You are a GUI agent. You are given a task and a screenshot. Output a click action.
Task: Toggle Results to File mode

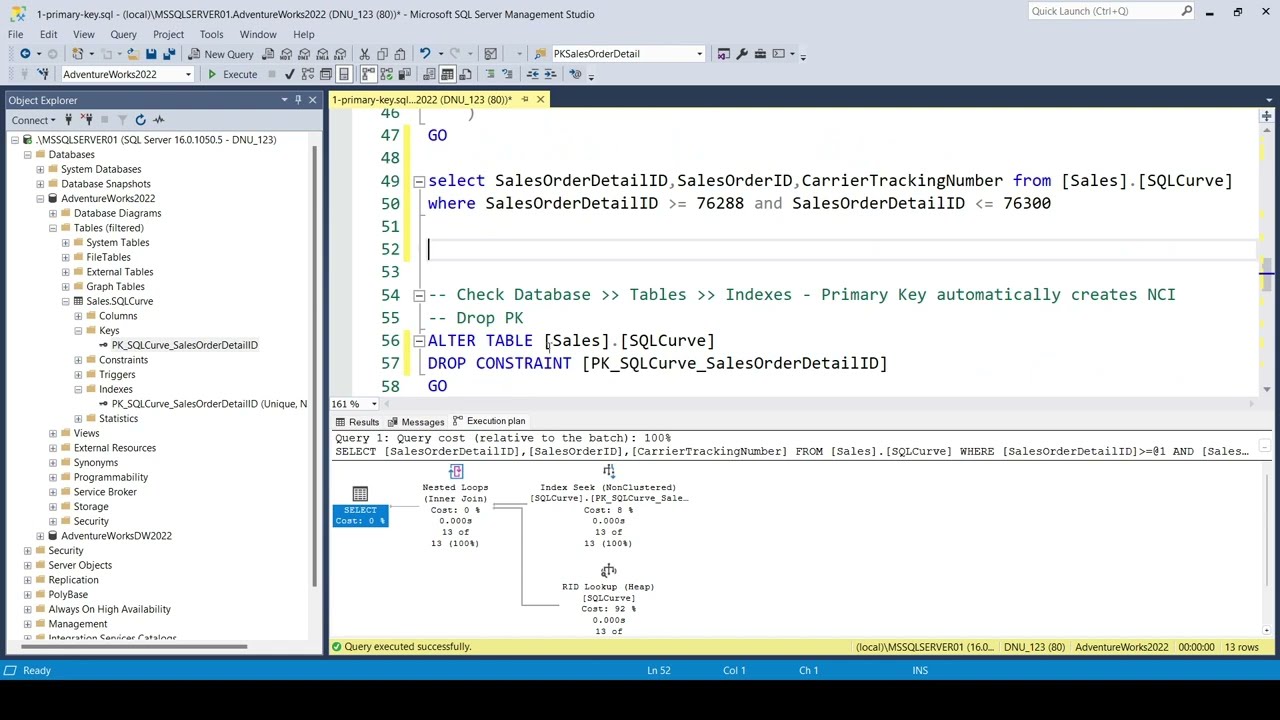point(466,74)
